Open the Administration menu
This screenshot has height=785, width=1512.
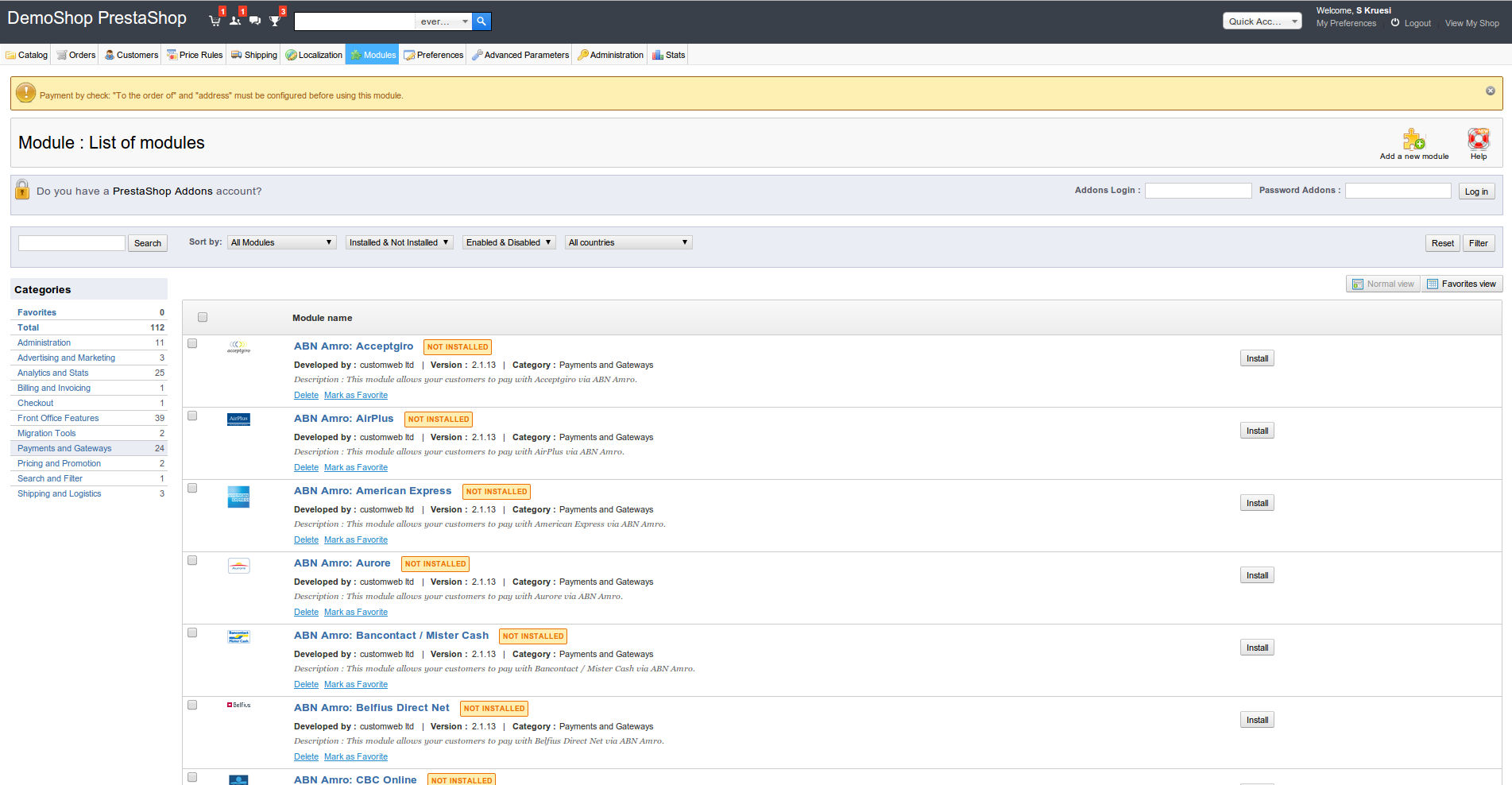610,55
